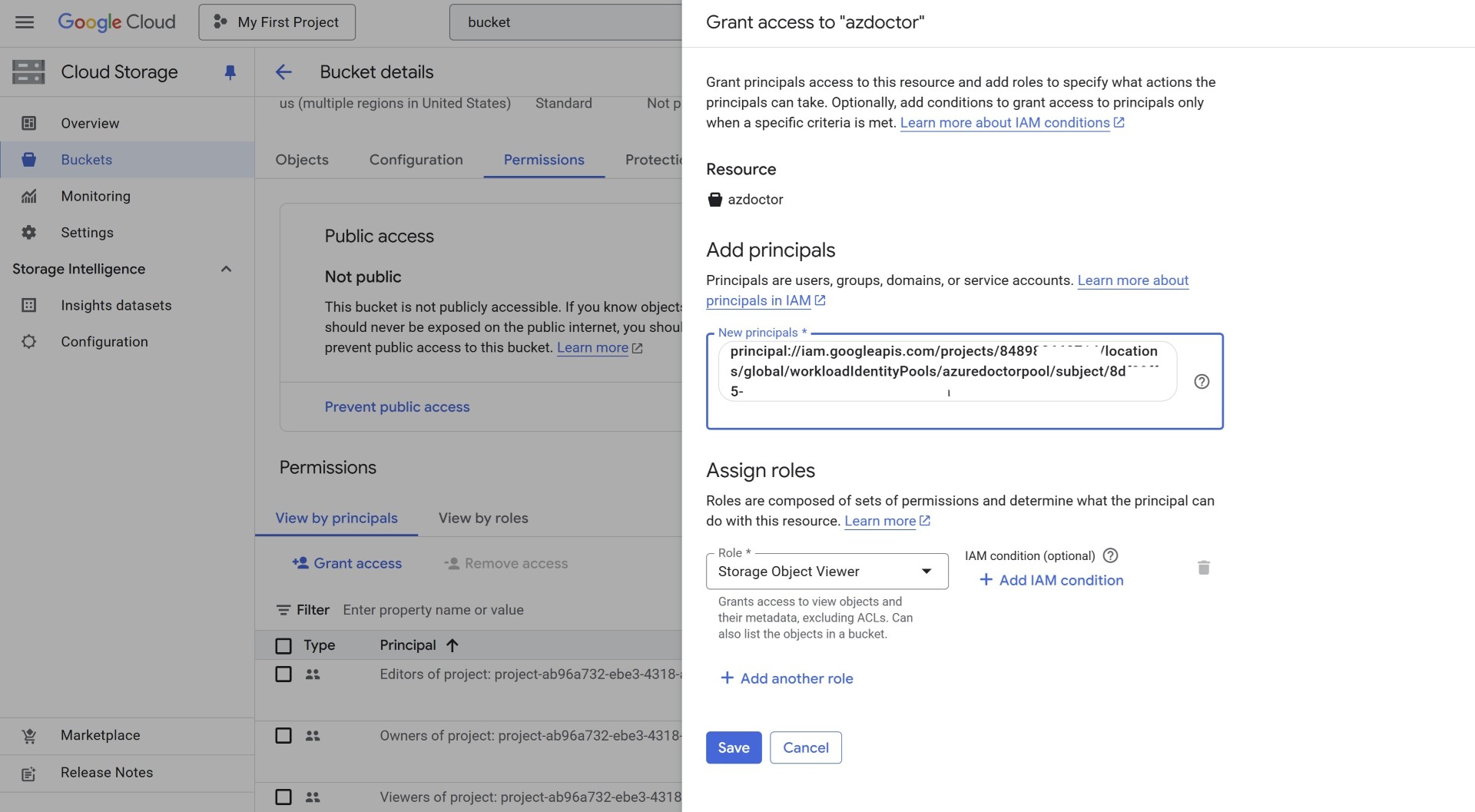This screenshot has height=812, width=1475.
Task: Switch to View by roles tab
Action: point(483,518)
